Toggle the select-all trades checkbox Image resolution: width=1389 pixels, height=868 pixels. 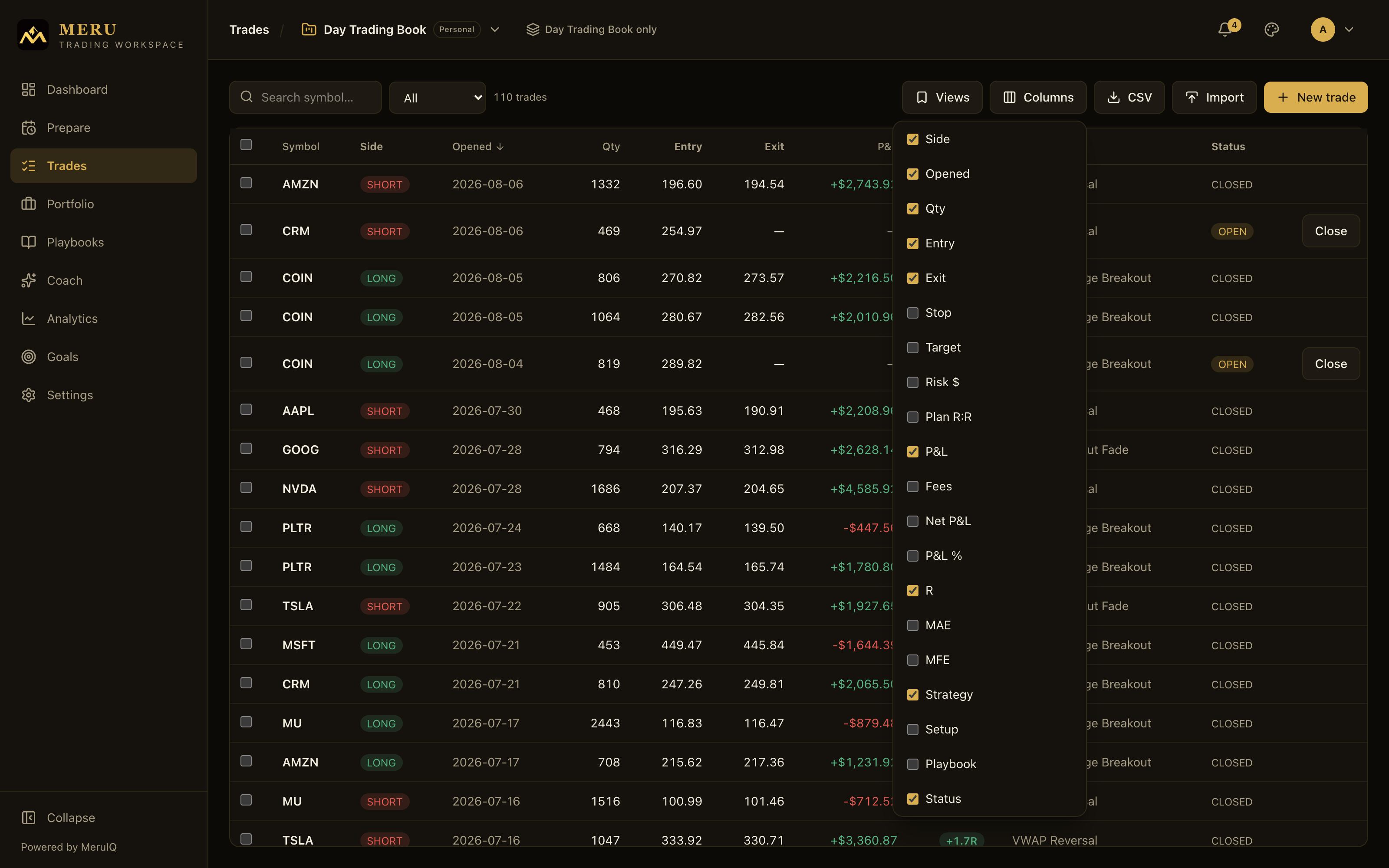(246, 145)
